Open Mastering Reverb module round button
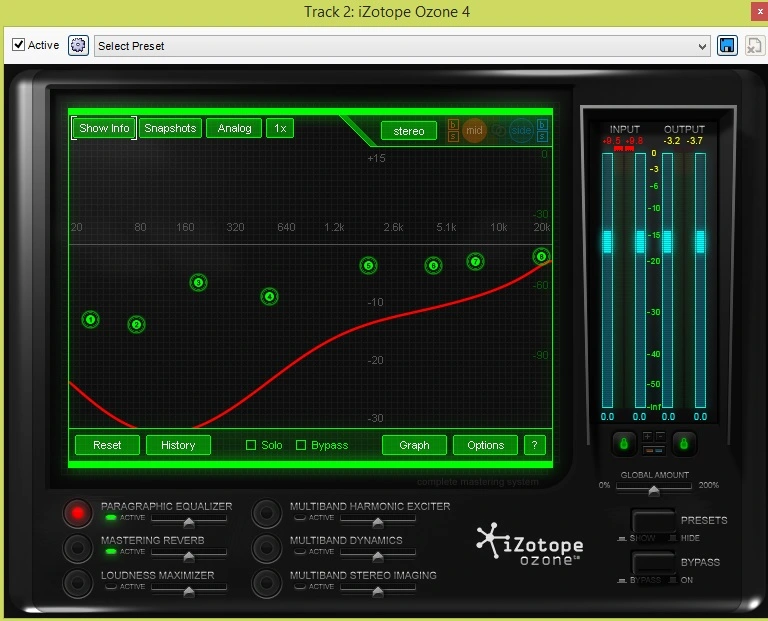768x621 pixels. [x=77, y=548]
